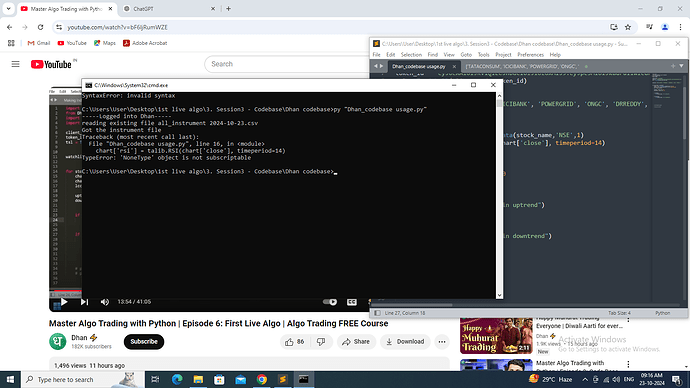Toggle closed captions CC button
The height and width of the screenshot is (388, 690).
(x=352, y=302)
